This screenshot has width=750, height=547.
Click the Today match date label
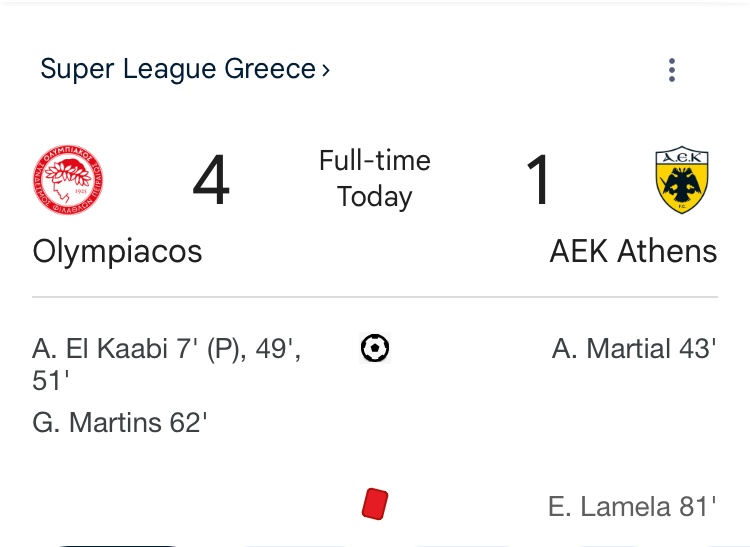pos(375,197)
